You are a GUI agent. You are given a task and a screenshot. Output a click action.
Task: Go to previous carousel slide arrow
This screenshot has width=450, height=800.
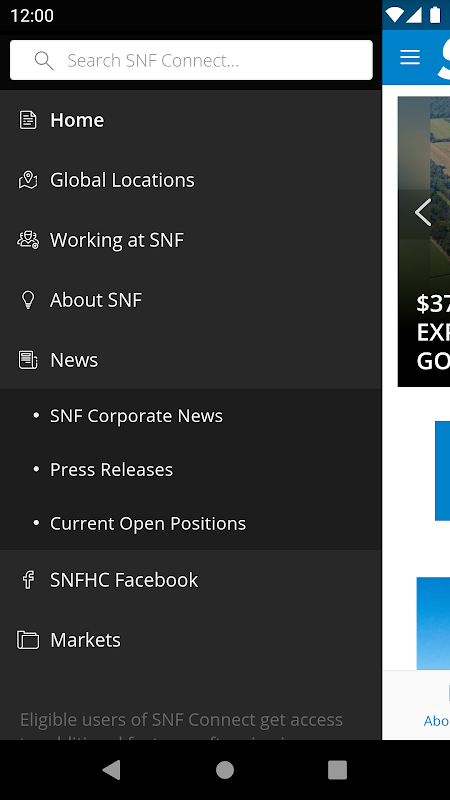423,212
